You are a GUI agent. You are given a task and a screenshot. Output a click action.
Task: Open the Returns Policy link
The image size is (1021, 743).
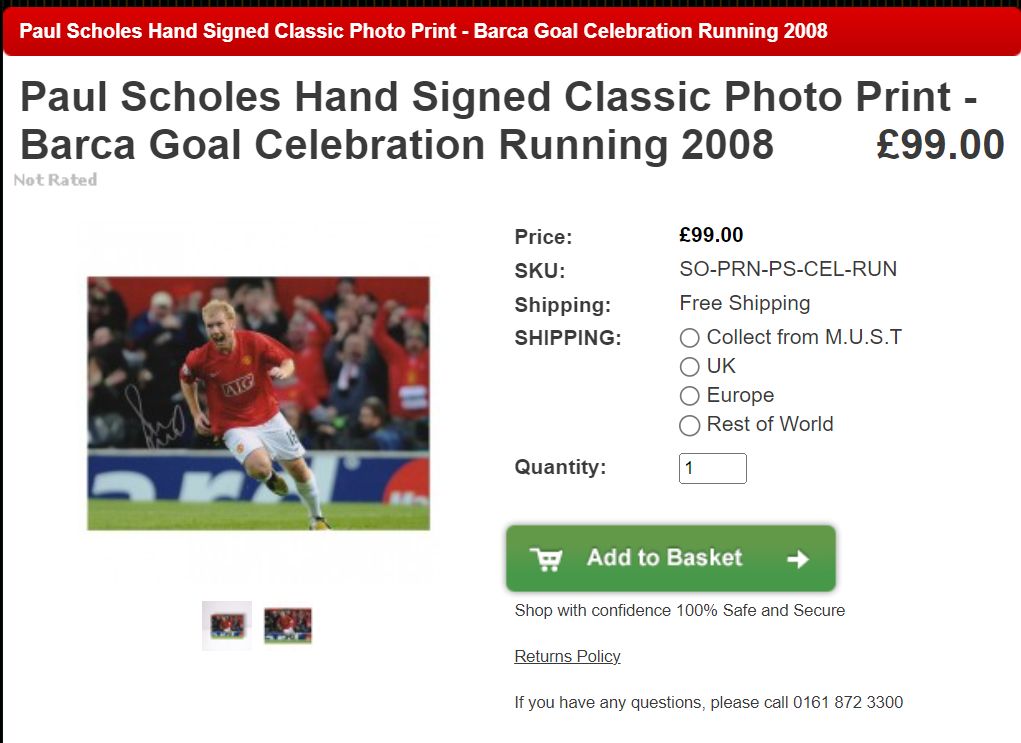[567, 656]
